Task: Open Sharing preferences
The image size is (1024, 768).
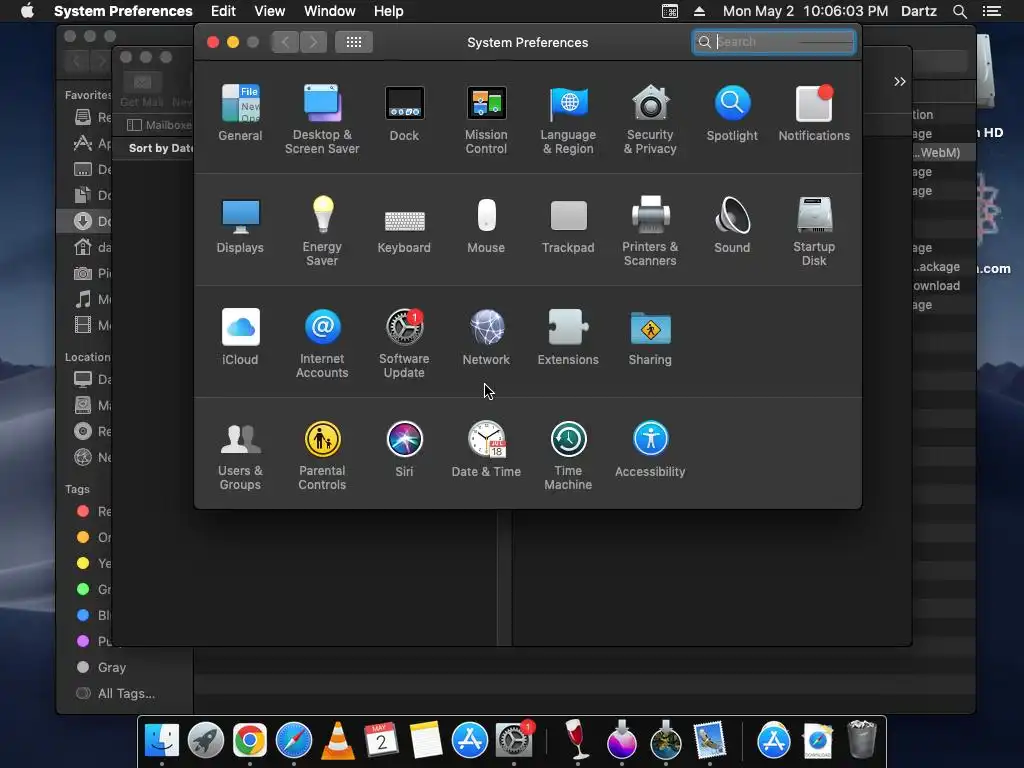Action: pos(650,337)
